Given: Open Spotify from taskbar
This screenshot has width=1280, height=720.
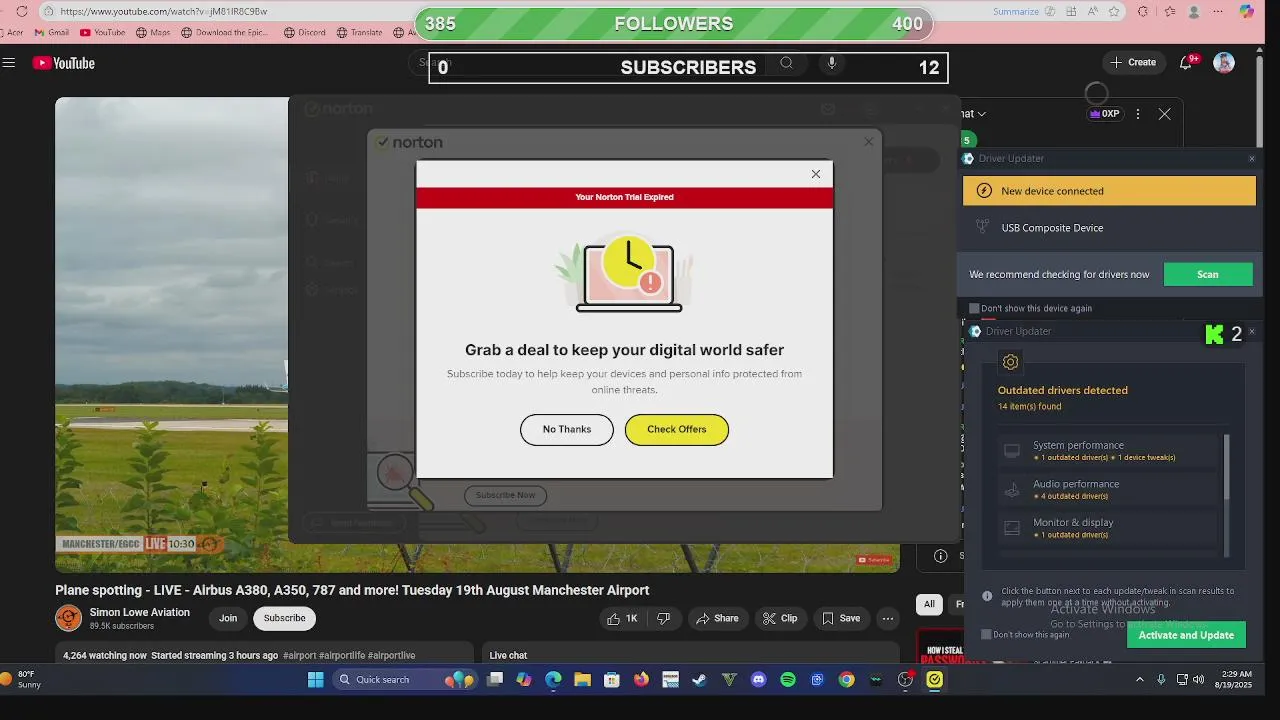Looking at the screenshot, I should point(788,680).
